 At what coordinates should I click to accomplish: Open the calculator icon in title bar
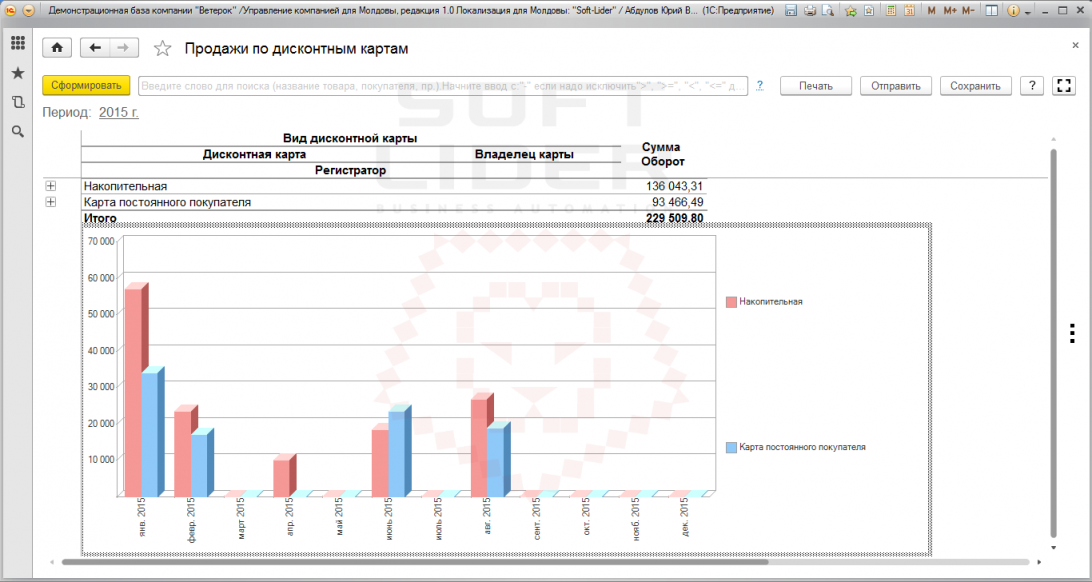coord(891,10)
